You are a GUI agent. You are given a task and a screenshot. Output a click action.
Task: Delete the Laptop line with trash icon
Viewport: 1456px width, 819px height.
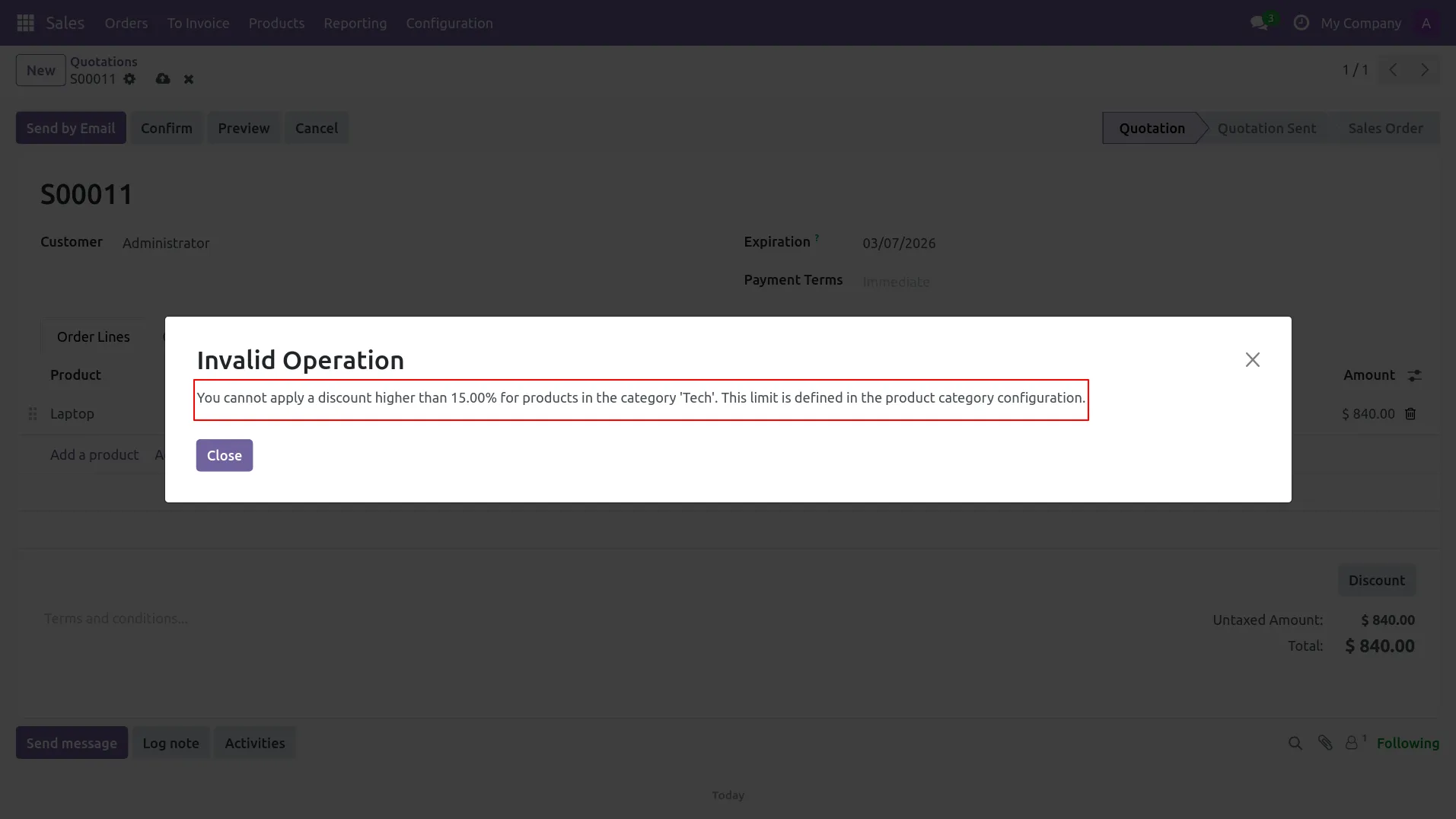(x=1410, y=414)
